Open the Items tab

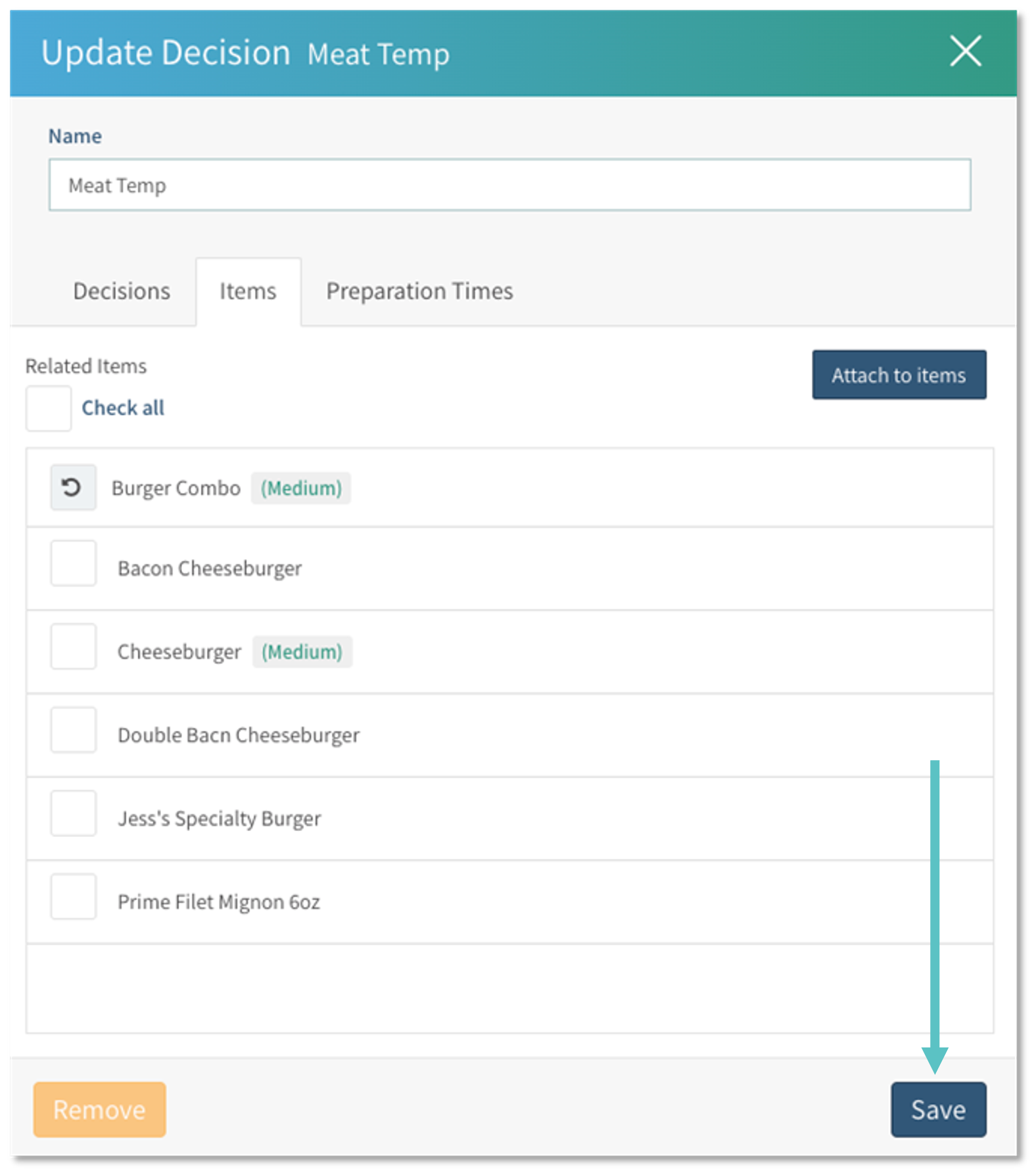coord(248,291)
